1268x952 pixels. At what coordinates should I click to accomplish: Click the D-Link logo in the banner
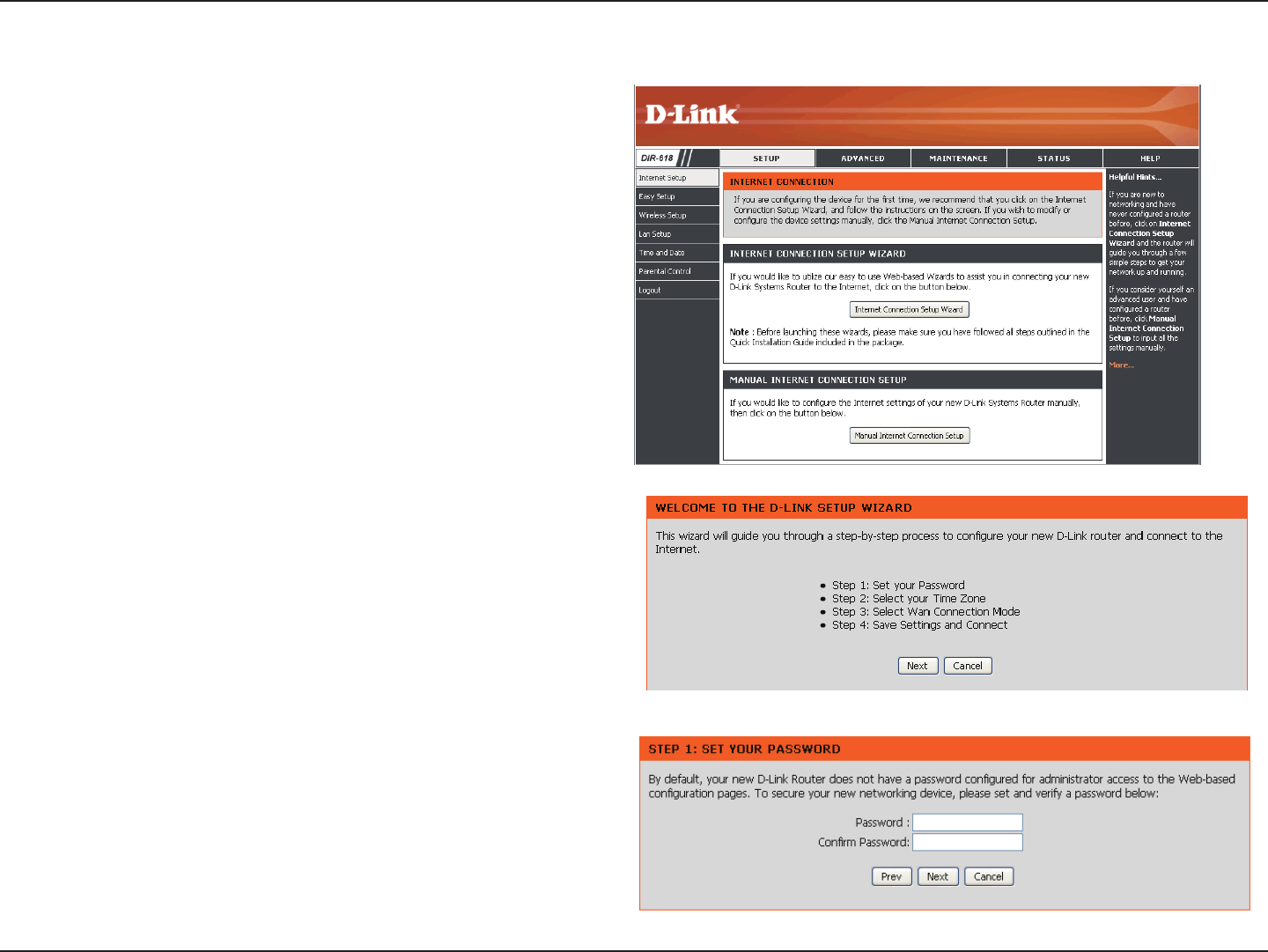coord(692,114)
